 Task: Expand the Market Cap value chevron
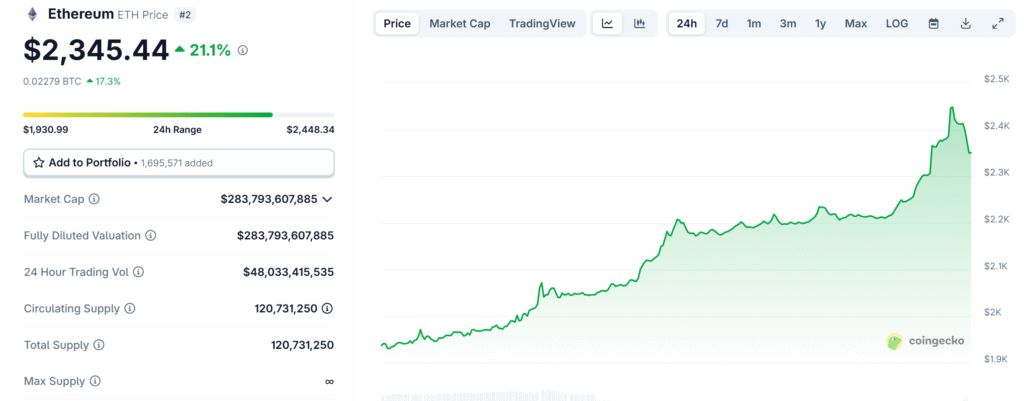(x=327, y=199)
